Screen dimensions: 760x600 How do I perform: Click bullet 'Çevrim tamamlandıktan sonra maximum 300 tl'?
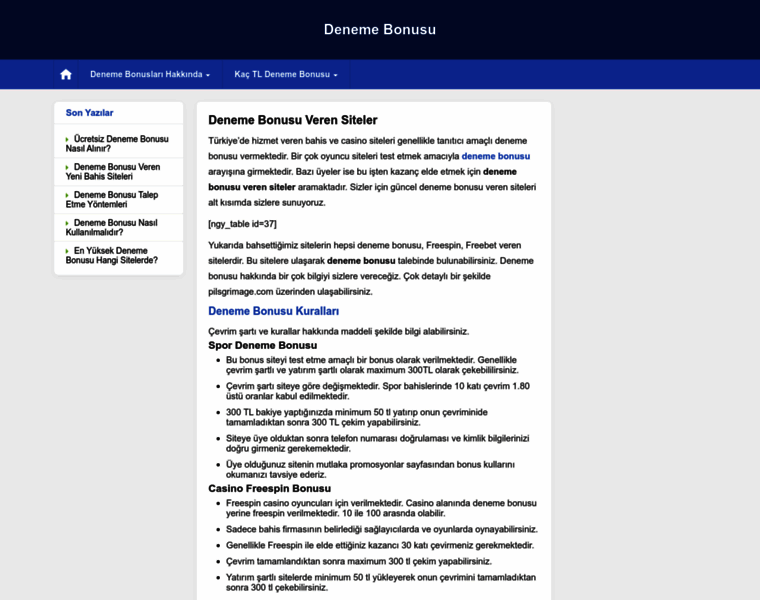click(359, 561)
